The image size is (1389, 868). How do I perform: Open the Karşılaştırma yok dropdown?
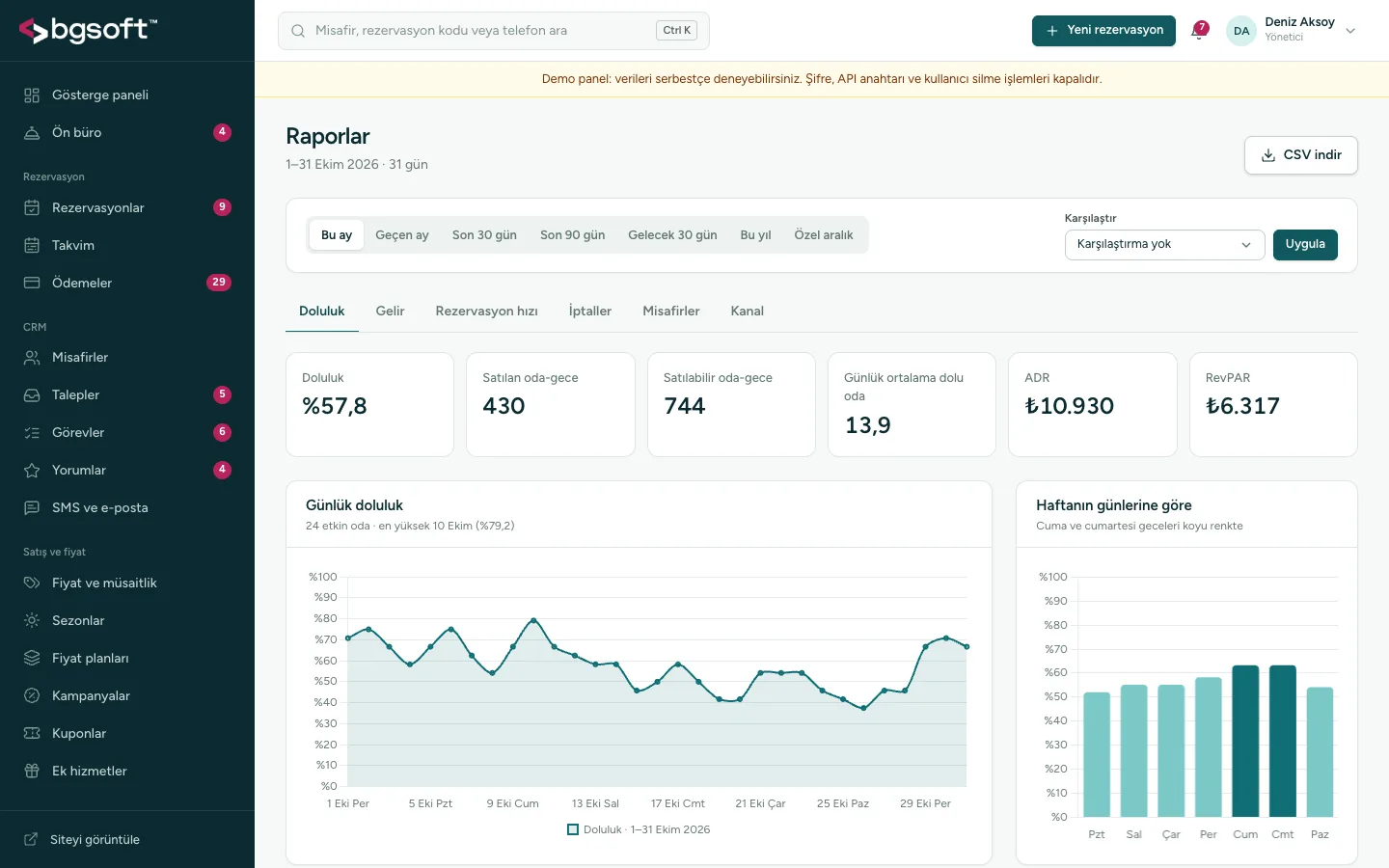coord(1164,245)
